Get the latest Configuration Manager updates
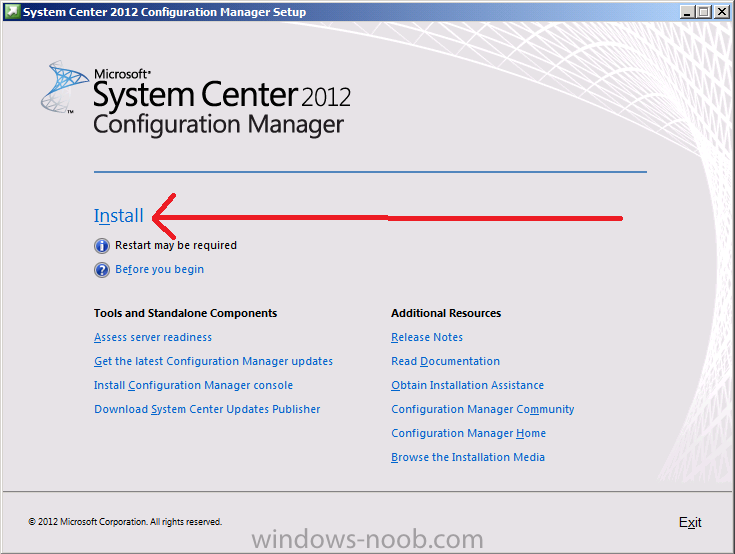This screenshot has width=735, height=554. click(213, 361)
